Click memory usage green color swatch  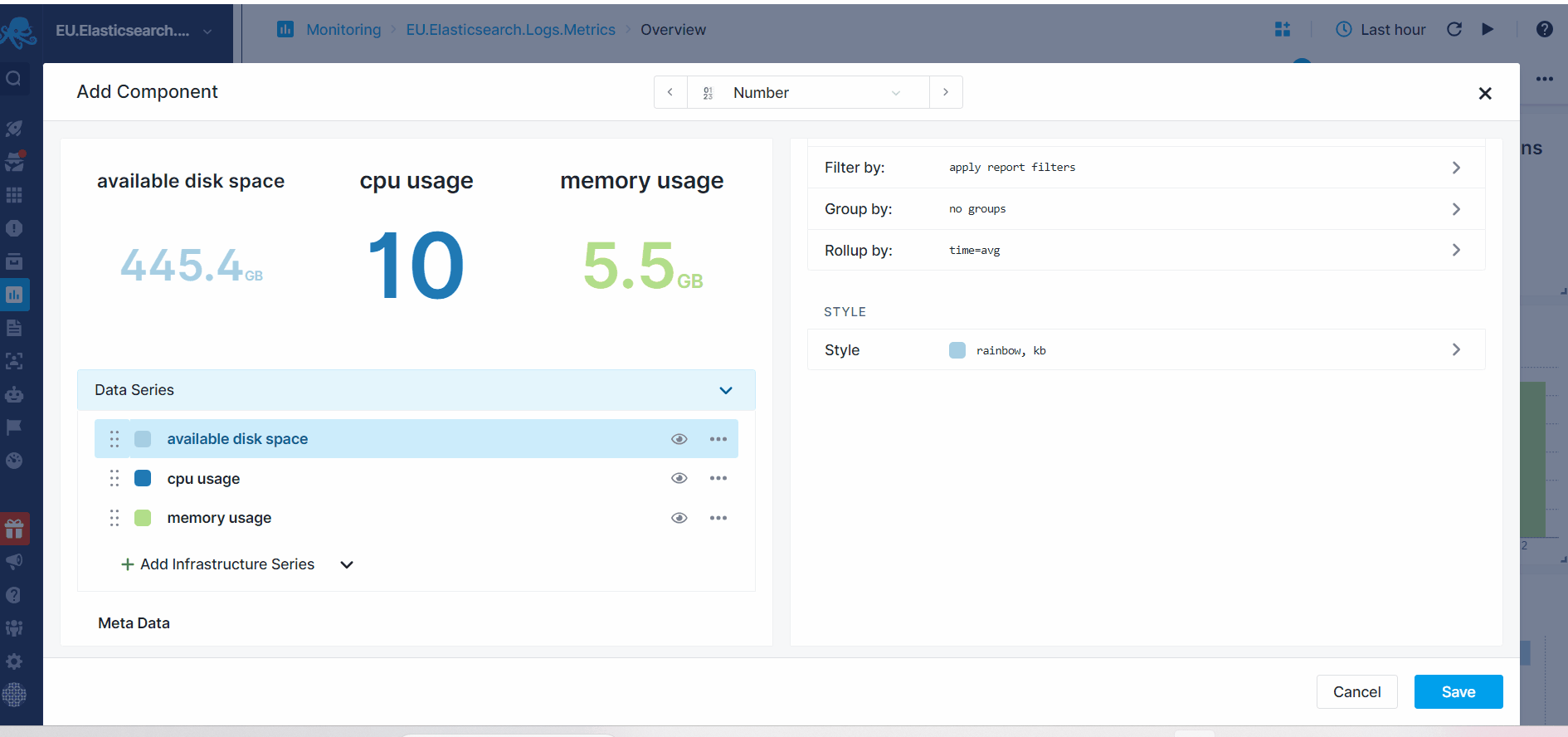(x=143, y=518)
